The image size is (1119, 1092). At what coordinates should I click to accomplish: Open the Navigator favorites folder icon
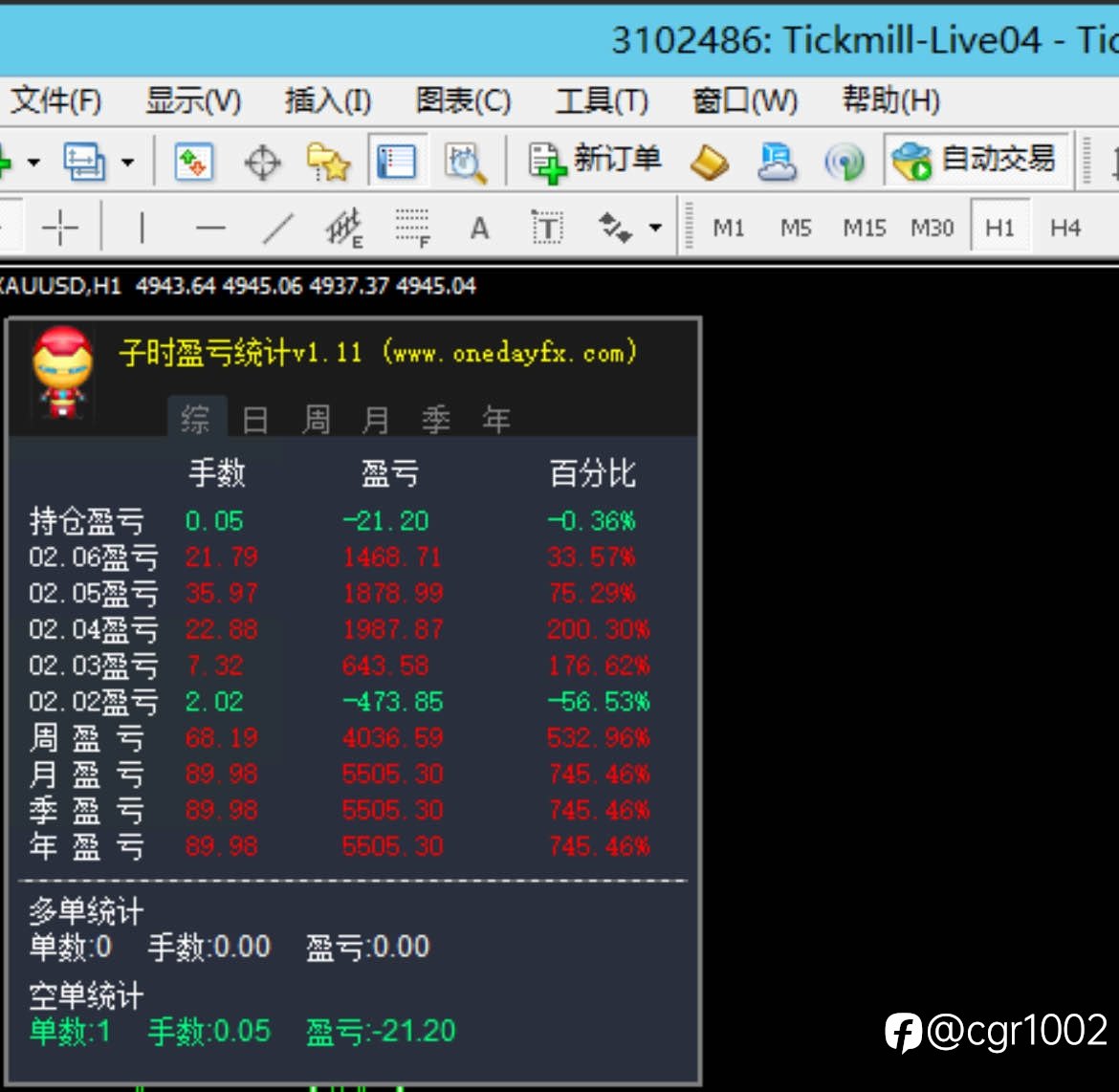[x=328, y=162]
